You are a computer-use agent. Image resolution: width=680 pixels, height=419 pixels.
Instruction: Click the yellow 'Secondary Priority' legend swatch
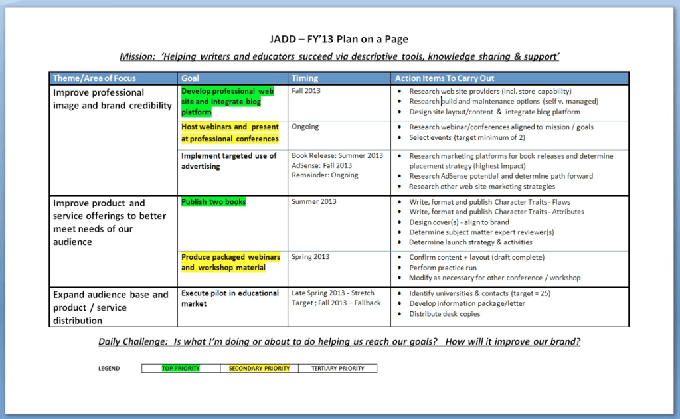click(259, 368)
